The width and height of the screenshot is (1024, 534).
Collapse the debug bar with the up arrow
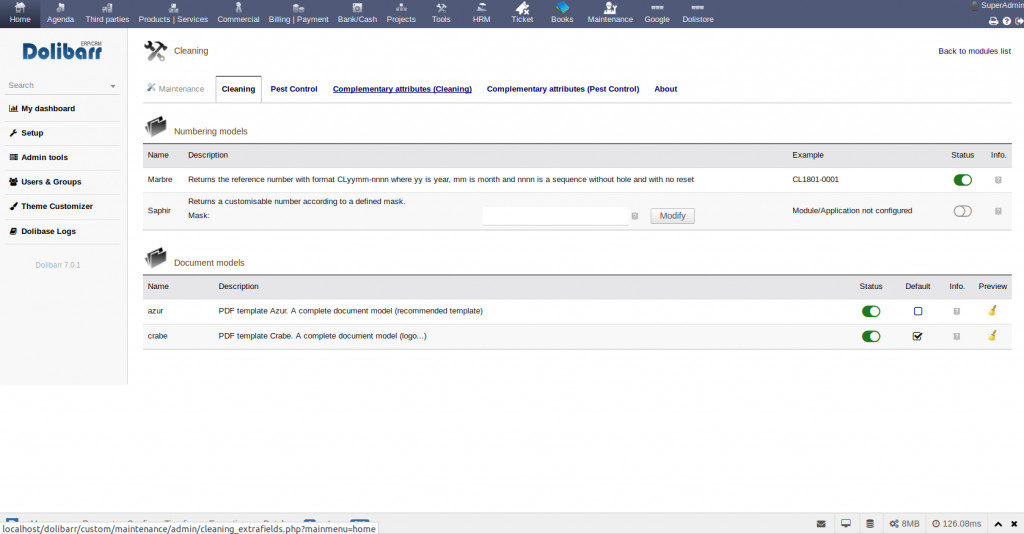pyautogui.click(x=997, y=523)
